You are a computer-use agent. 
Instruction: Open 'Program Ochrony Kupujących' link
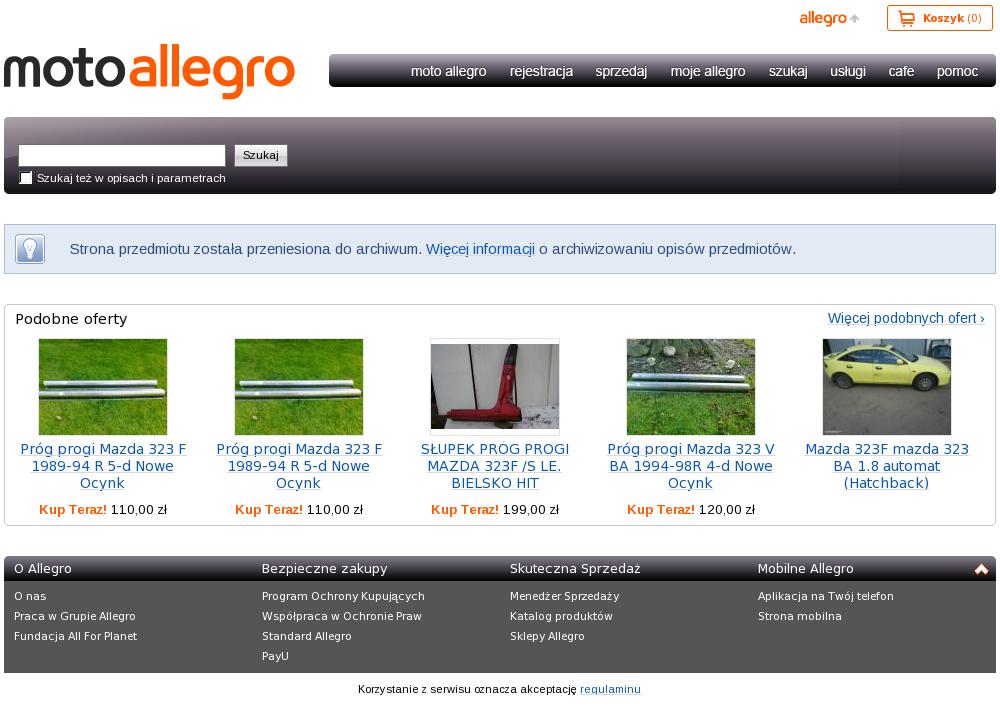343,596
